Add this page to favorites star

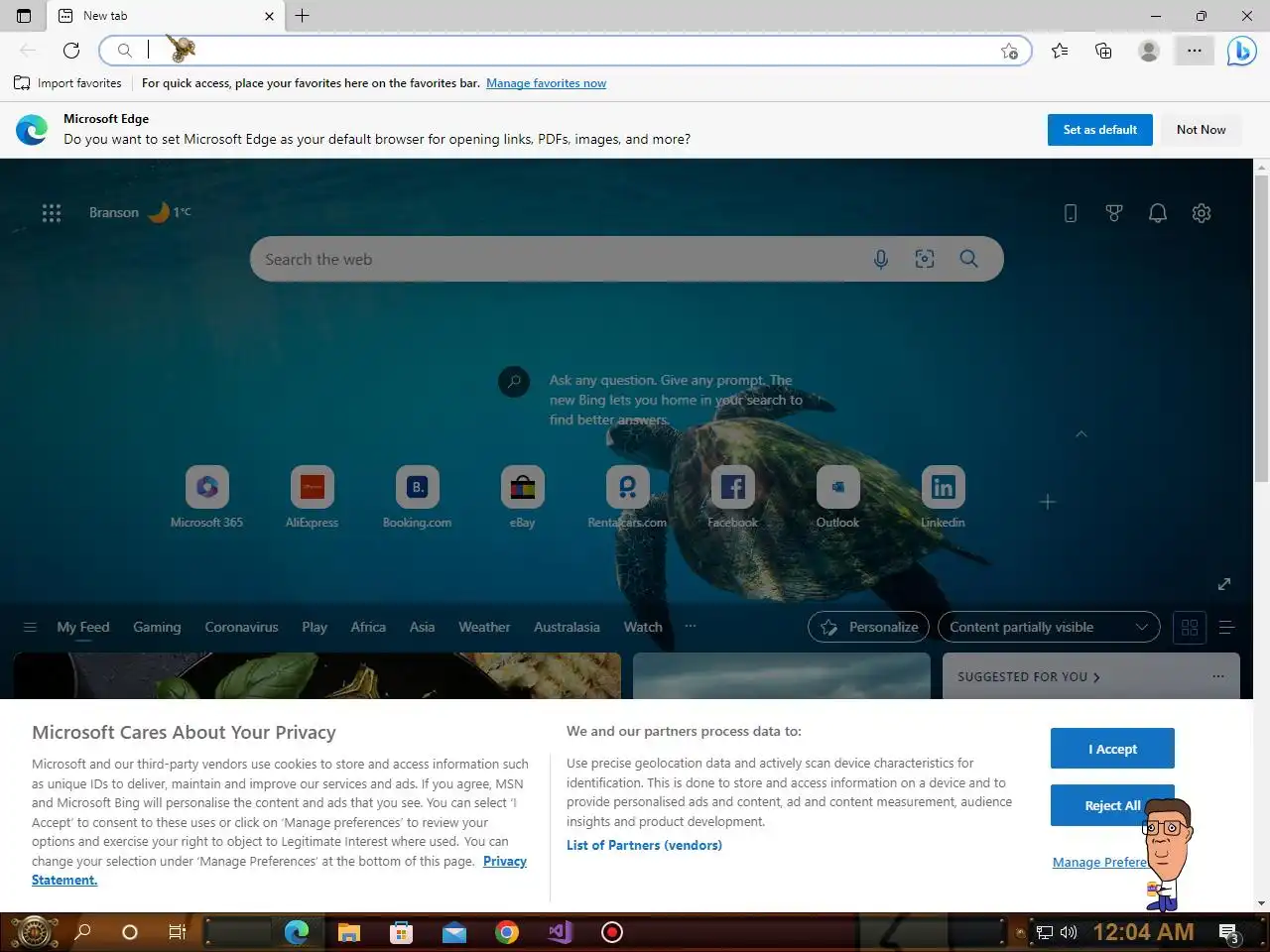pos(1009,51)
